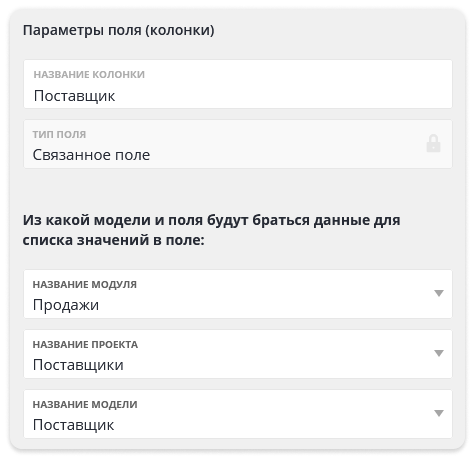Open the Название модуля dropdown showing Продажи
475x459 pixels.
[238, 294]
